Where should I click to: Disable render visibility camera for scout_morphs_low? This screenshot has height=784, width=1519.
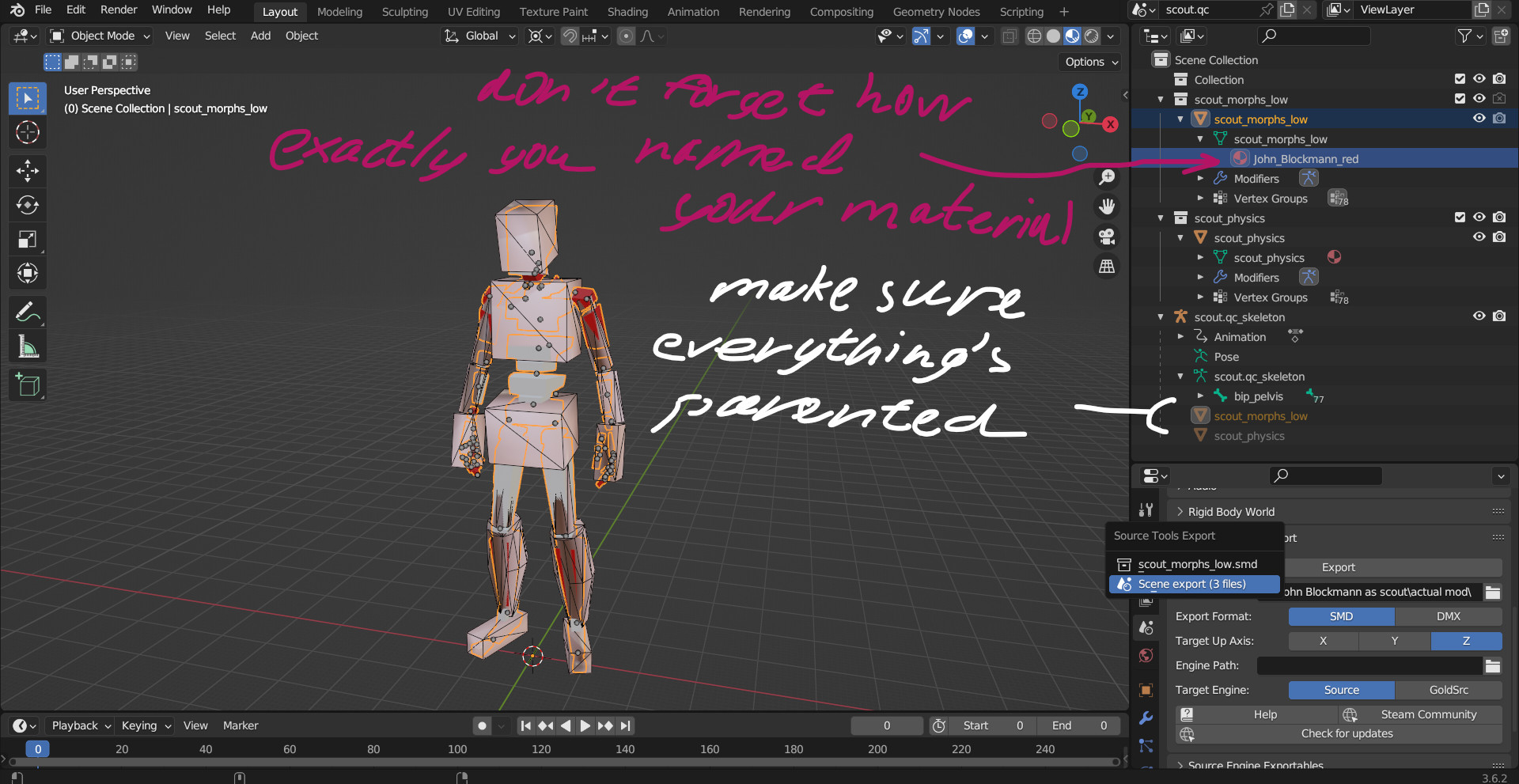1499,118
